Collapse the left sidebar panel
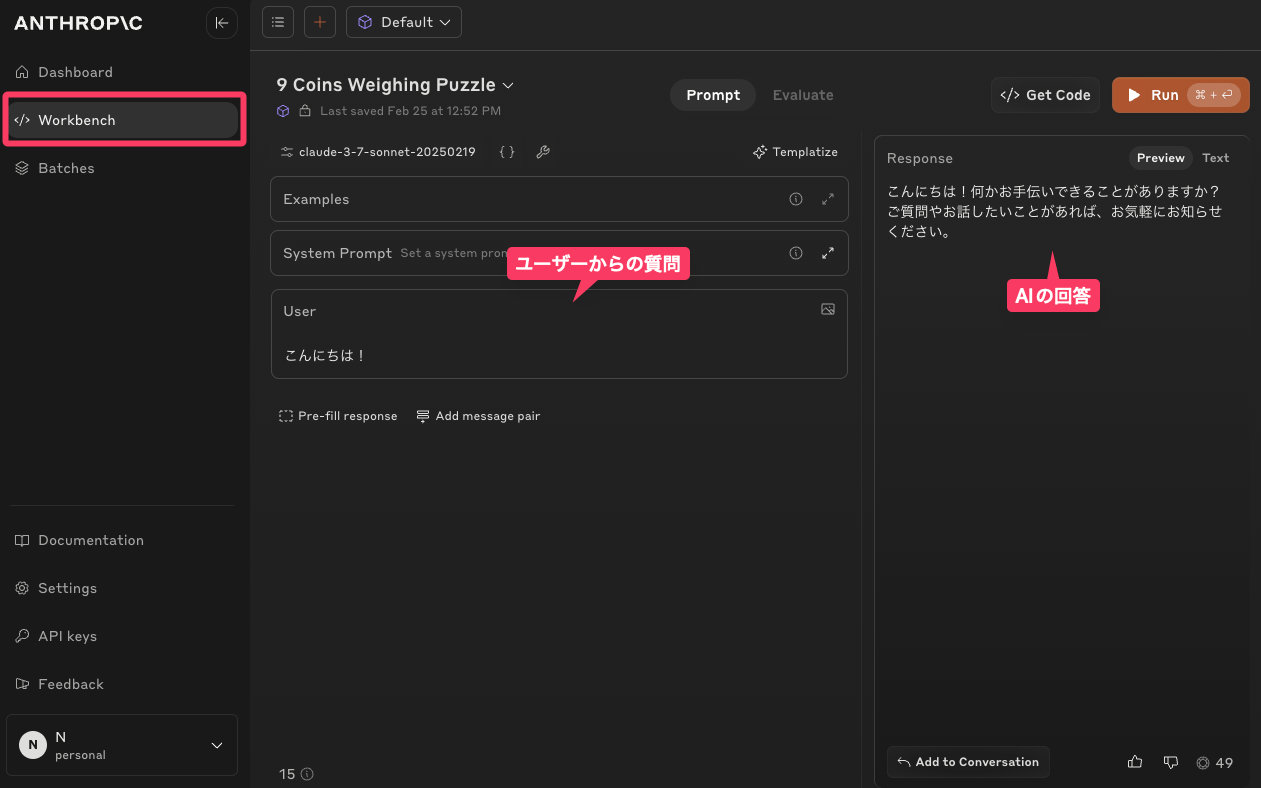Screen dimensions: 1261x788 pos(221,23)
